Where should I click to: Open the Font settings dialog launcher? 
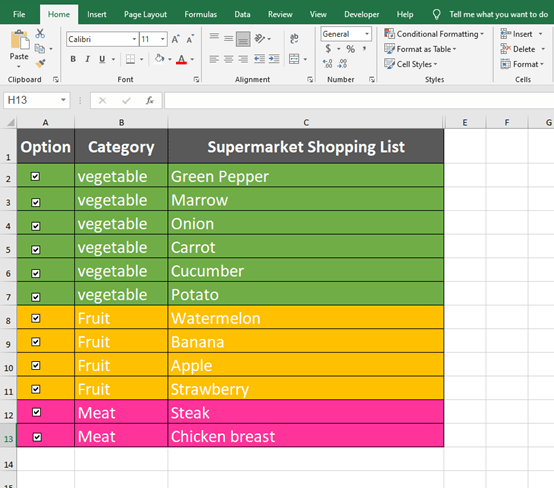pyautogui.click(x=196, y=80)
